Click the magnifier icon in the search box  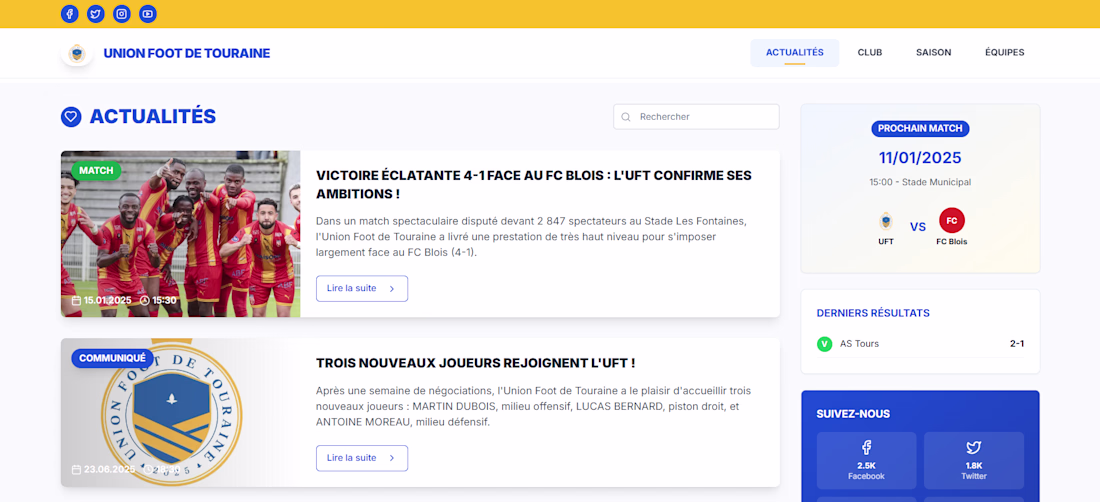tap(626, 117)
